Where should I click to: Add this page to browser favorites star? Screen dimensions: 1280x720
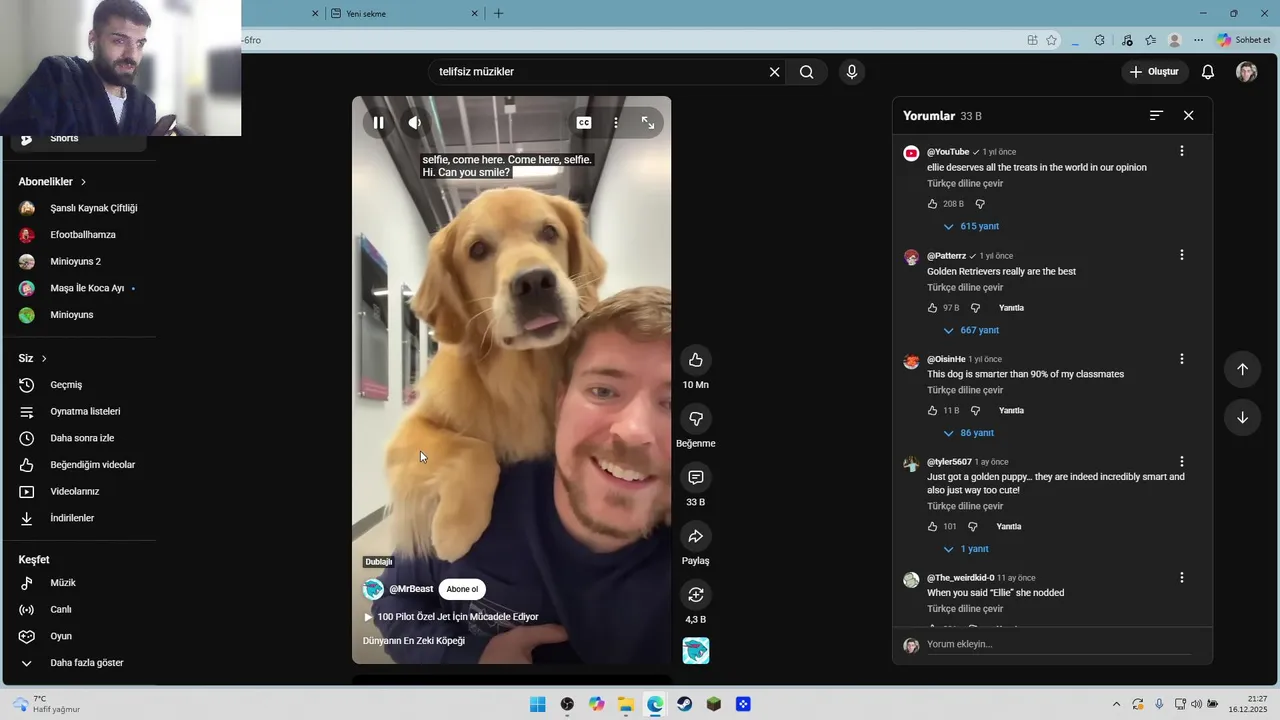pos(1051,40)
